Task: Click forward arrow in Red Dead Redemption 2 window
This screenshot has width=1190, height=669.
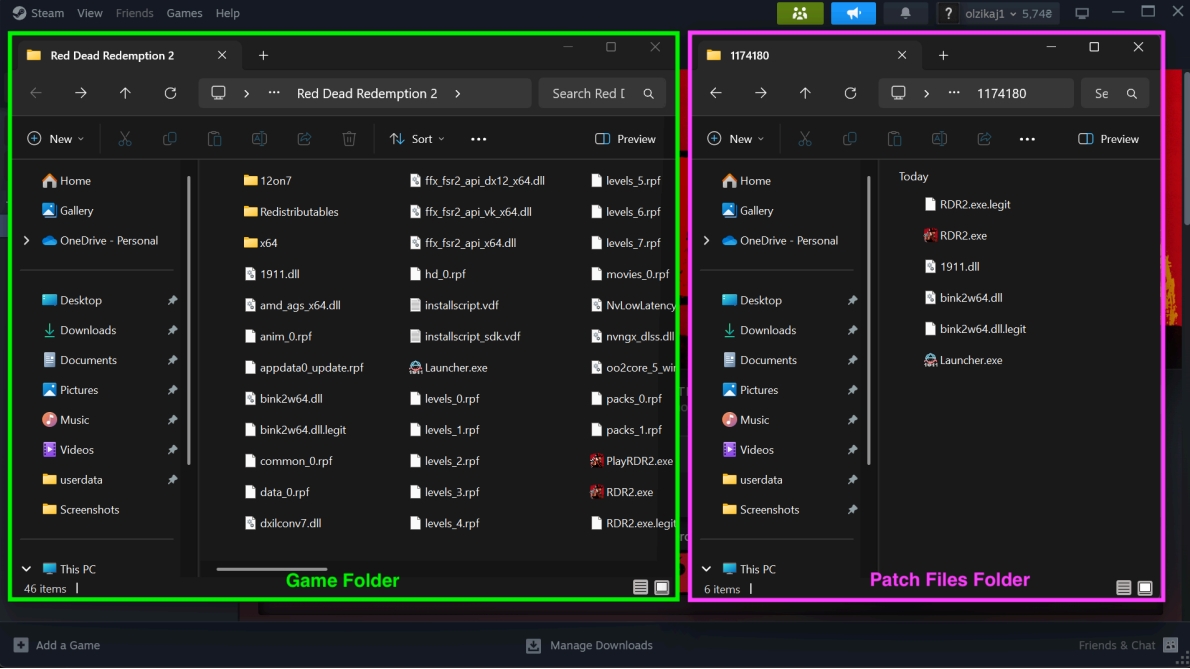Action: click(80, 93)
